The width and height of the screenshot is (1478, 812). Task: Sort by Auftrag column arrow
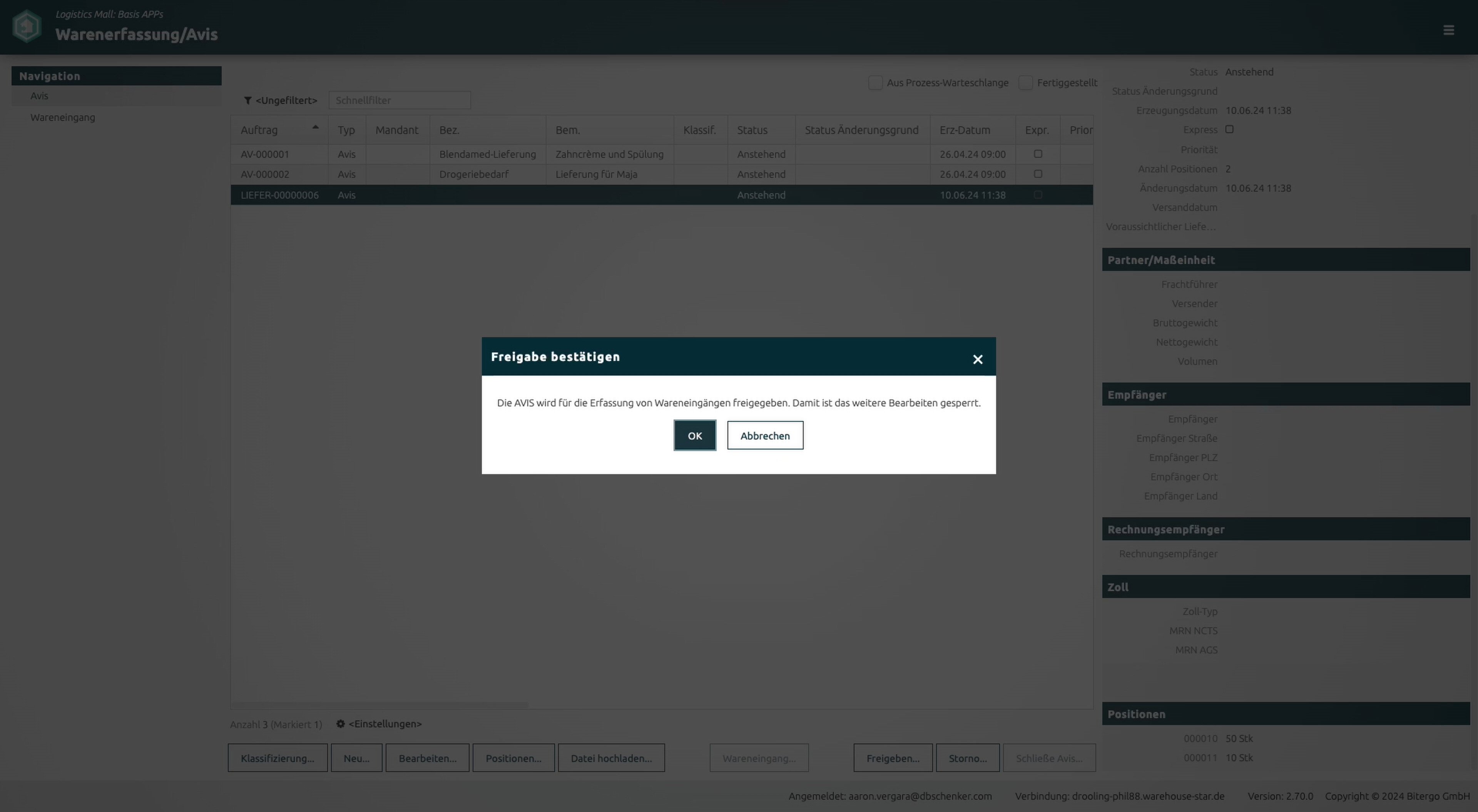click(315, 127)
